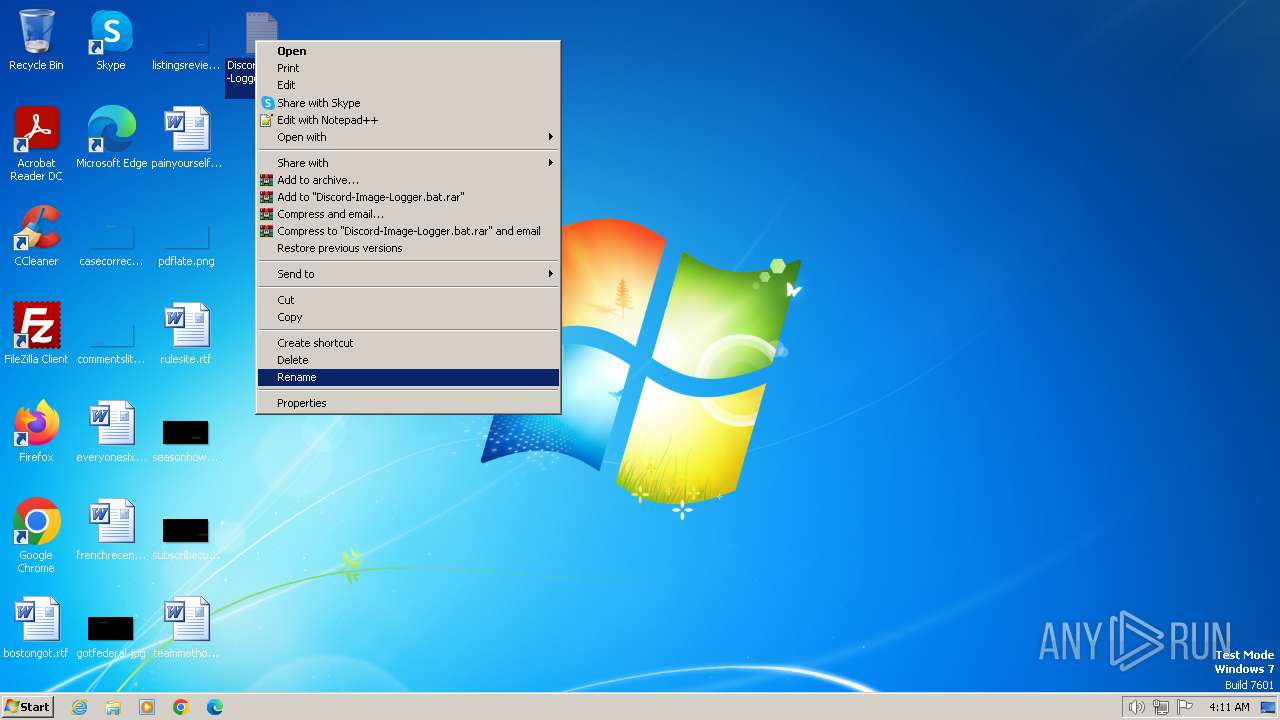Launch Microsoft Edge from the taskbar
Viewport: 1280px width, 720px height.
[x=215, y=707]
